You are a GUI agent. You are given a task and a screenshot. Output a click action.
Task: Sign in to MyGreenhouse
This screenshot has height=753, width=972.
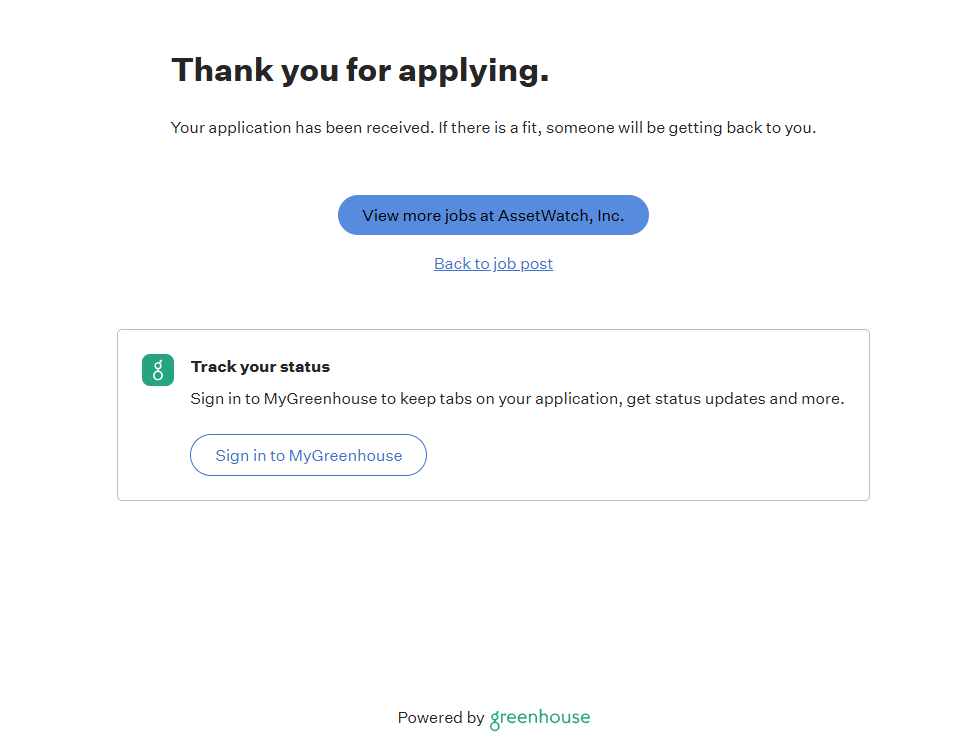click(308, 456)
